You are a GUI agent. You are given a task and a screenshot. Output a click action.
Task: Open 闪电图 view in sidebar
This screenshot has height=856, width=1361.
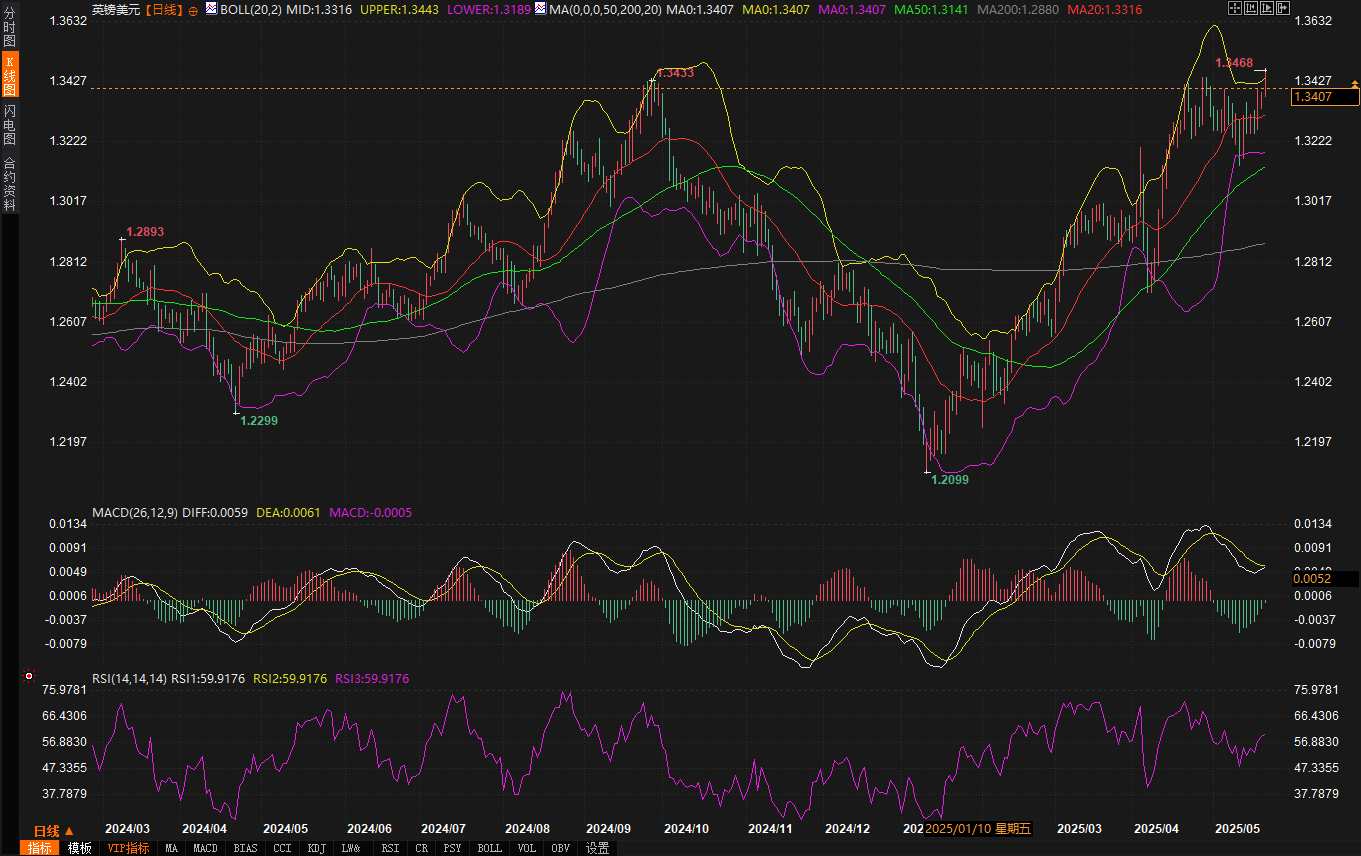(x=10, y=124)
